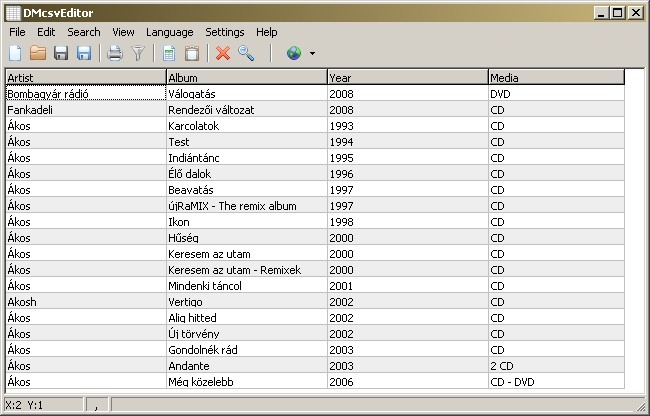Click the magnifying glass search icon
The height and width of the screenshot is (416, 650).
point(246,53)
